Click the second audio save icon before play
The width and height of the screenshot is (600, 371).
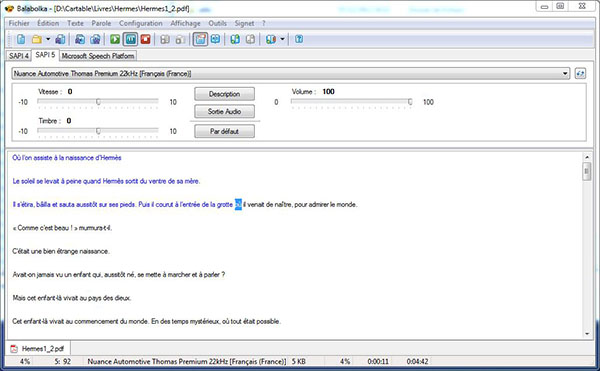[x=95, y=39]
